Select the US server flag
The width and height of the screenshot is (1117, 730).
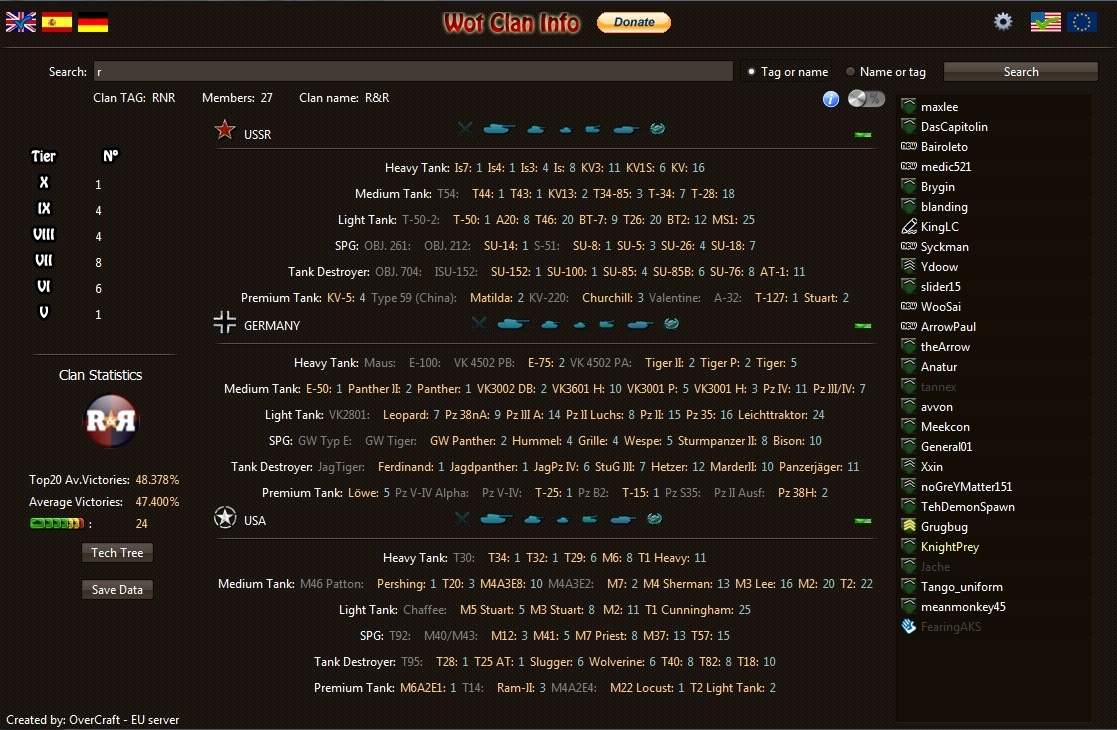[x=1046, y=22]
